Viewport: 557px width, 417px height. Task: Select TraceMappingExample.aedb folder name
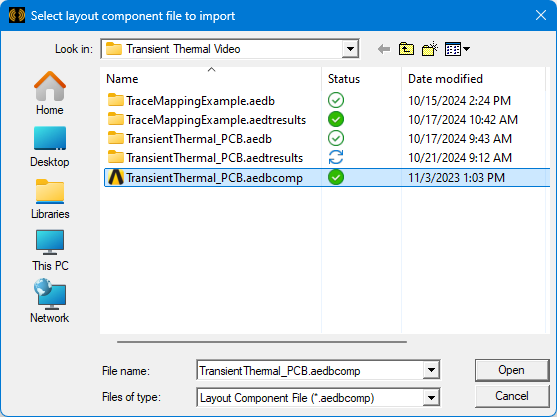(x=200, y=101)
